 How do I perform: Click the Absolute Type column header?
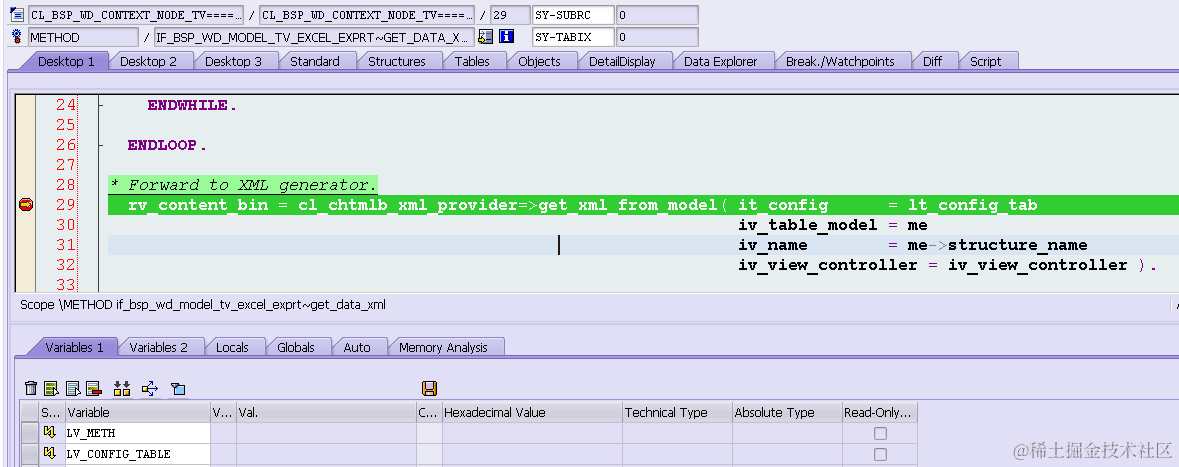click(787, 412)
